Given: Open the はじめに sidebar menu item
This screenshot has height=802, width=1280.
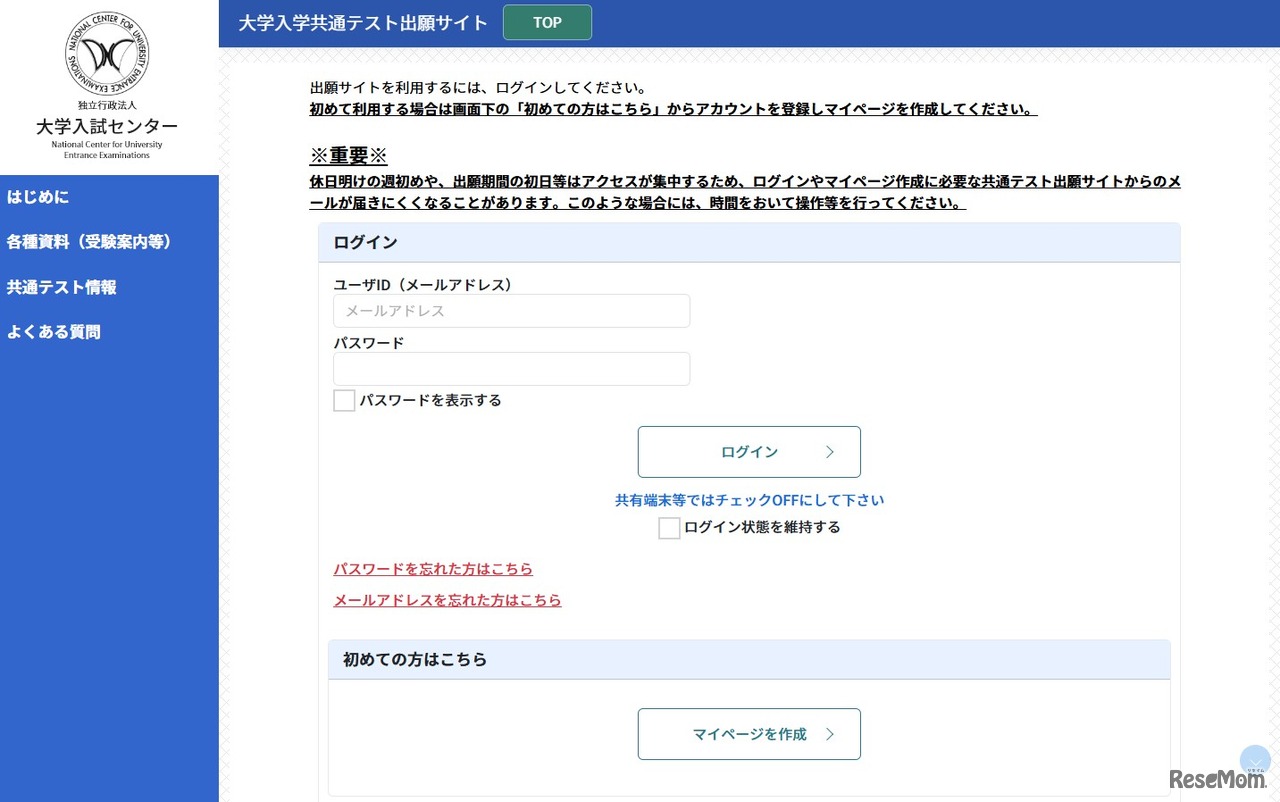Looking at the screenshot, I should 38,197.
